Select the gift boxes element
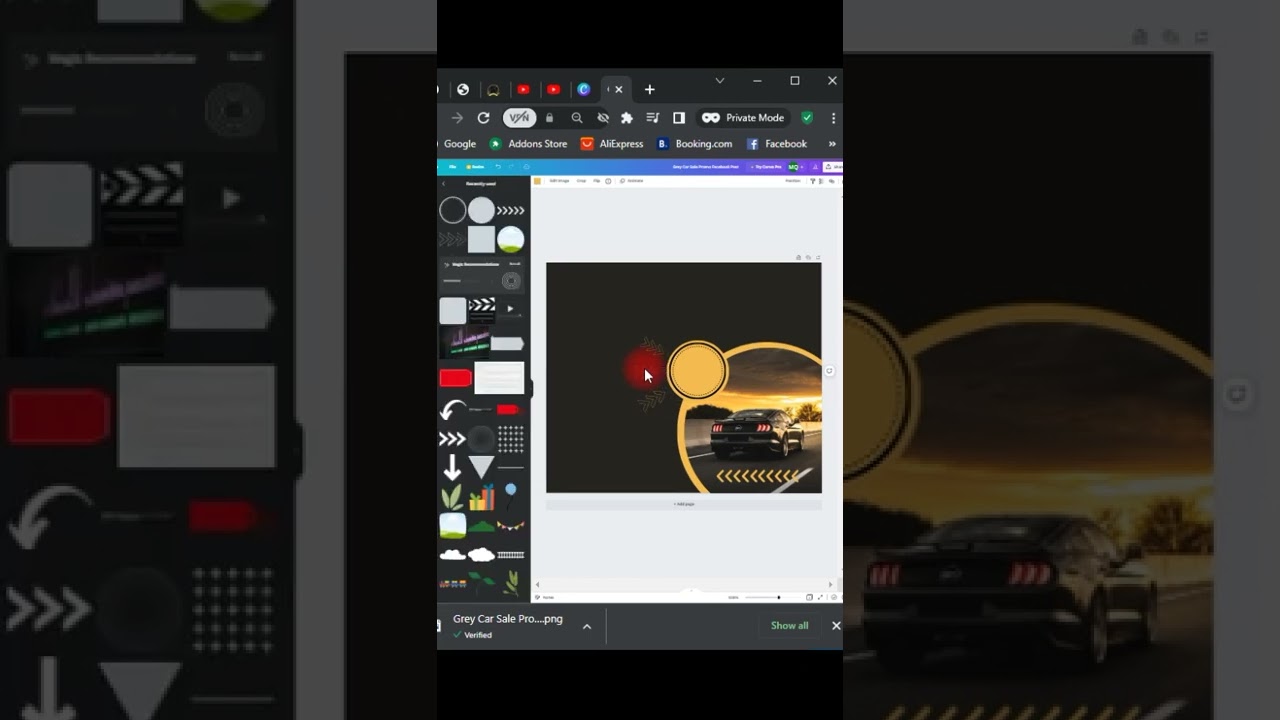This screenshot has height=720, width=1280. 481,497
